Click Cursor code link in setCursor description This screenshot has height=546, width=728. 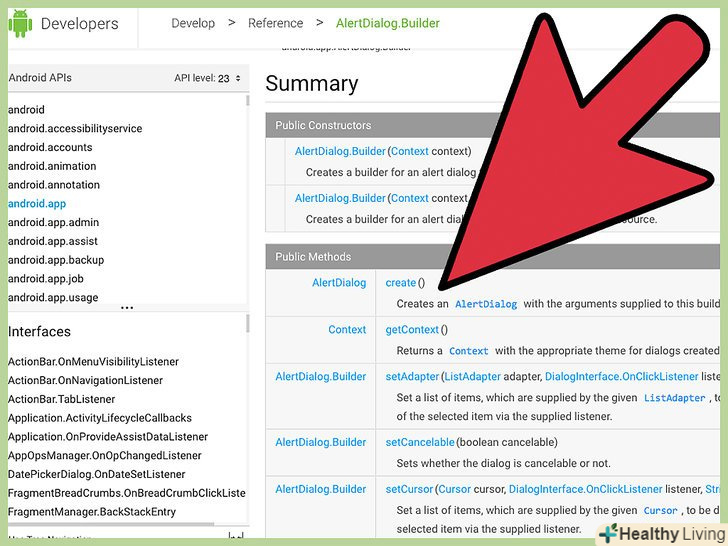pos(661,511)
